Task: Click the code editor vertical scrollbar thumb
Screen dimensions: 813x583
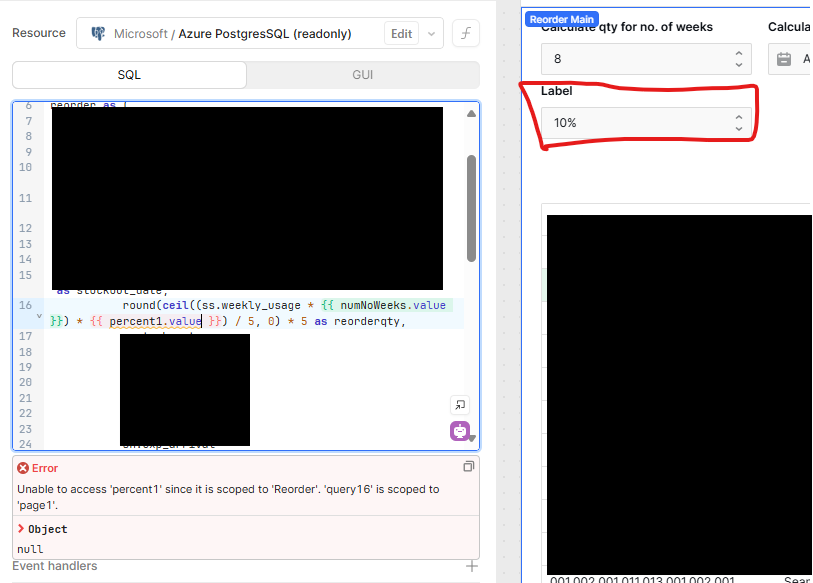Action: pos(471,208)
